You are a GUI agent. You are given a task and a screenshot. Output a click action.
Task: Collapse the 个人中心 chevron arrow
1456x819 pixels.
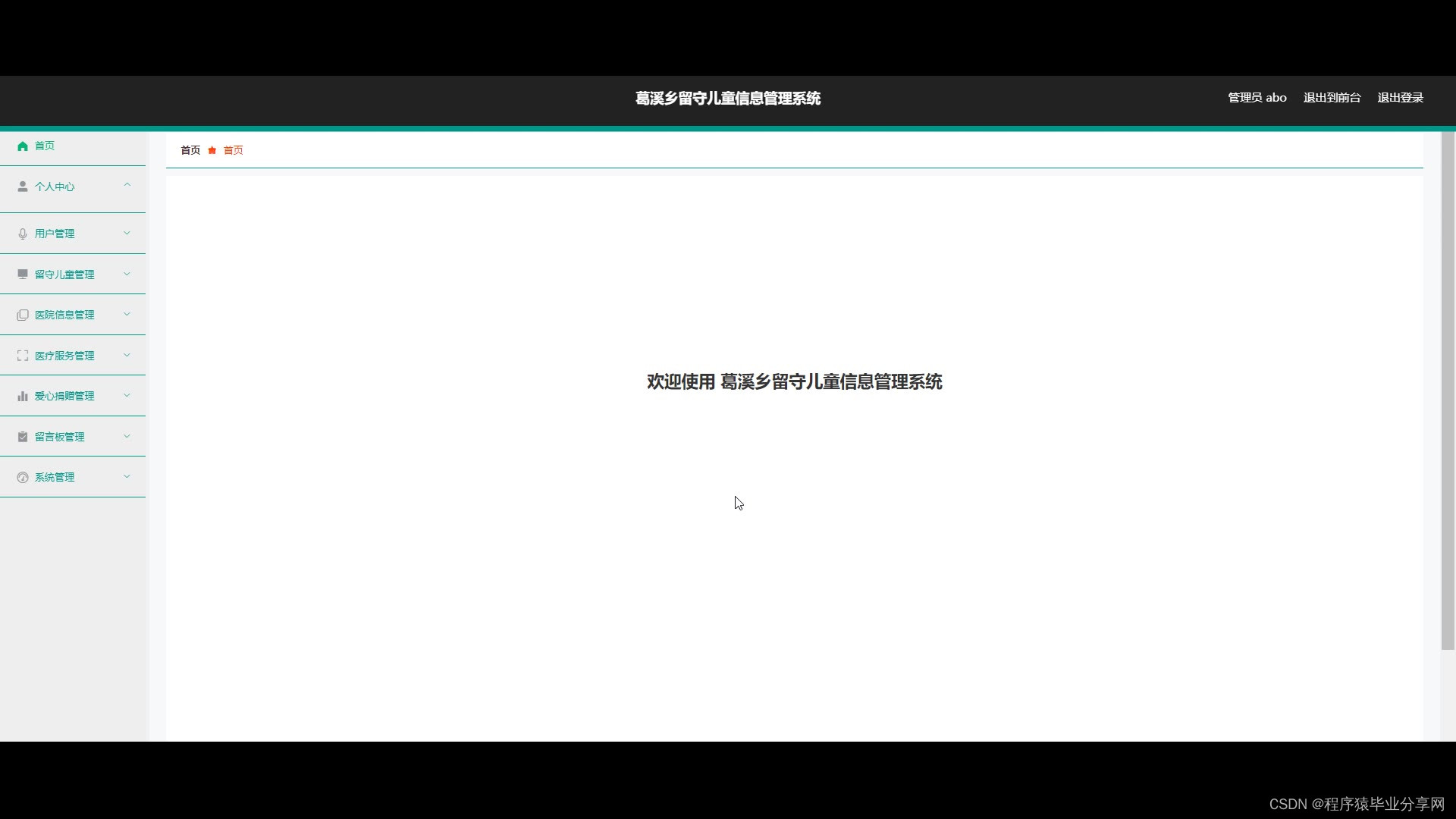pos(127,185)
